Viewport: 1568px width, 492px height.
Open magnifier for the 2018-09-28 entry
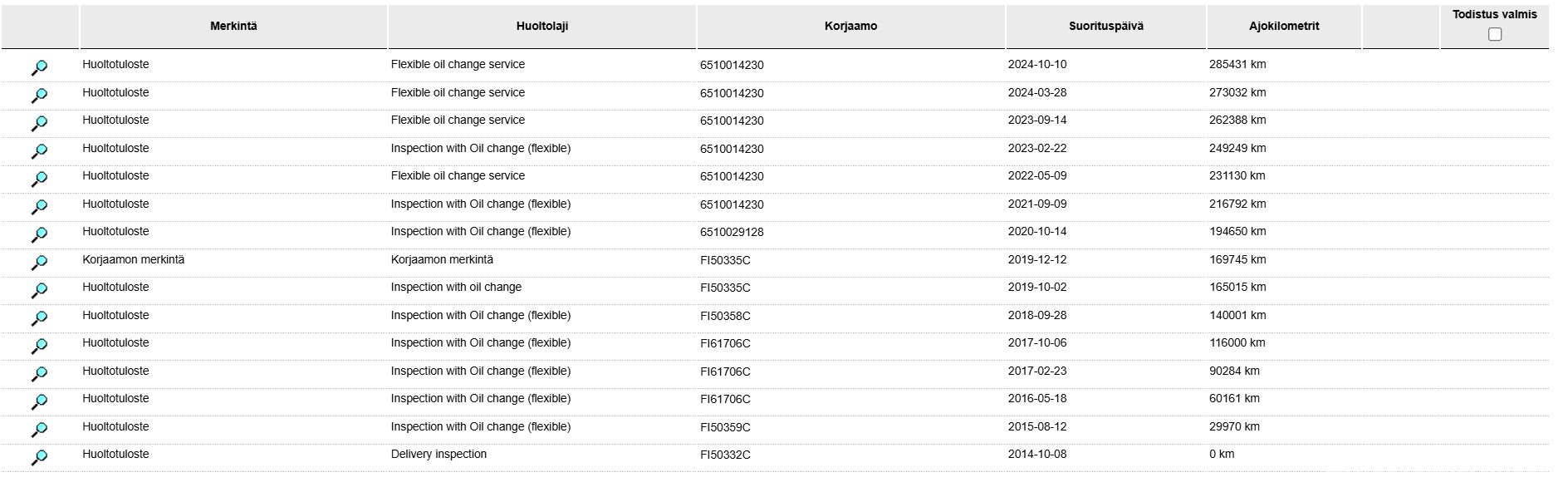point(39,318)
